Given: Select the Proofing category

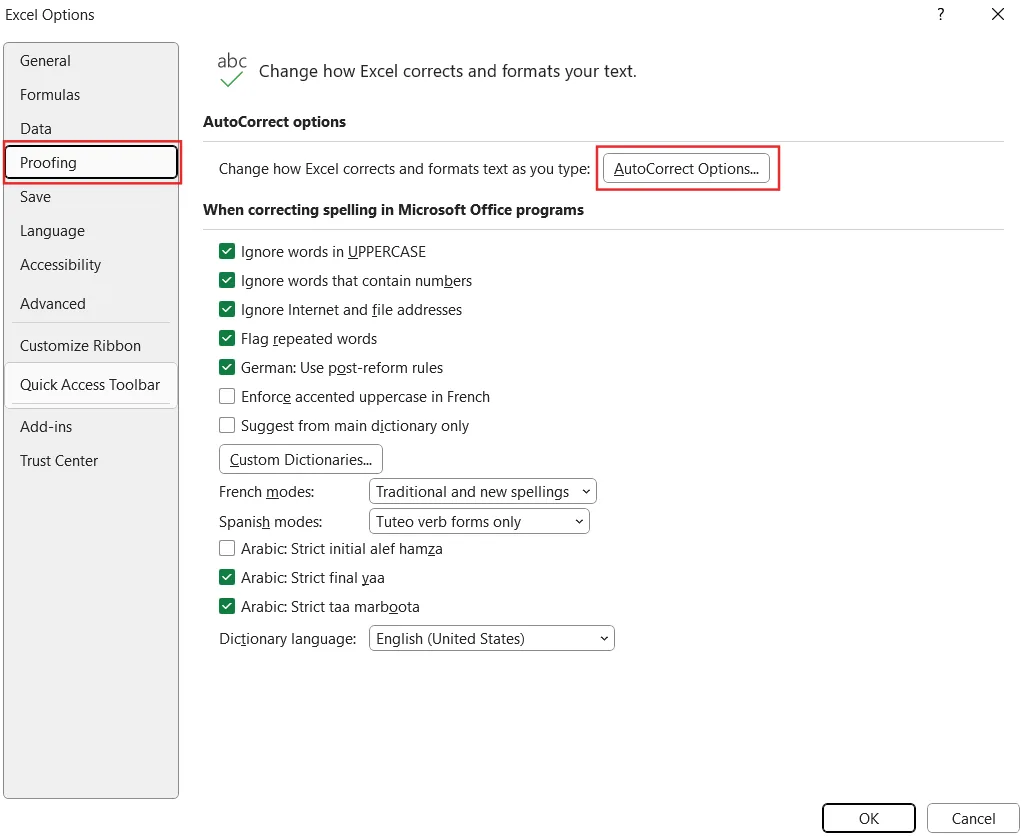Looking at the screenshot, I should click(x=91, y=162).
